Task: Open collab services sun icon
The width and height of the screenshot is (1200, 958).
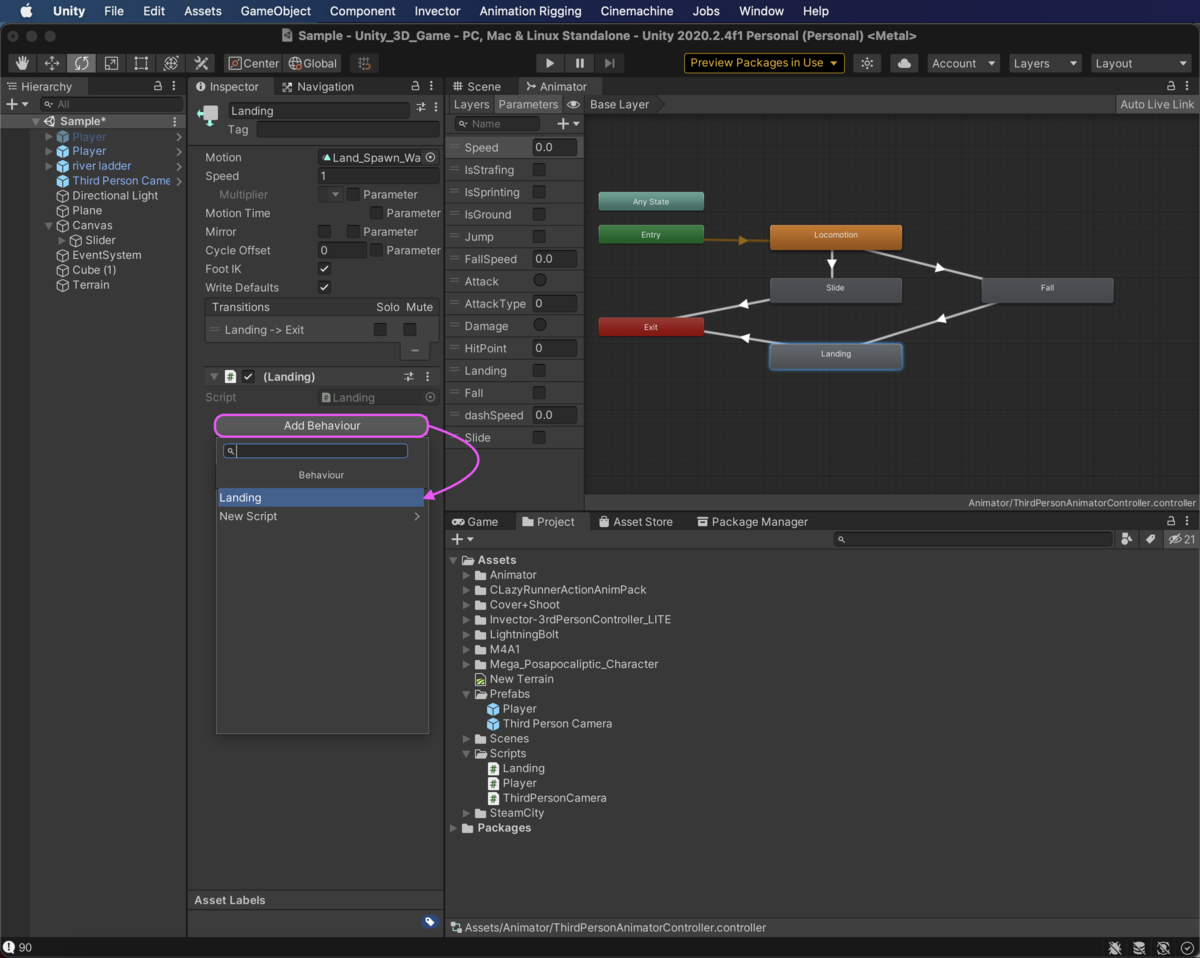Action: pyautogui.click(x=867, y=63)
